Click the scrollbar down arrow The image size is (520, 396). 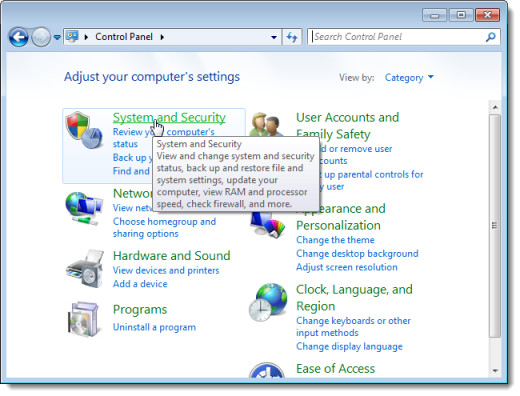495,371
